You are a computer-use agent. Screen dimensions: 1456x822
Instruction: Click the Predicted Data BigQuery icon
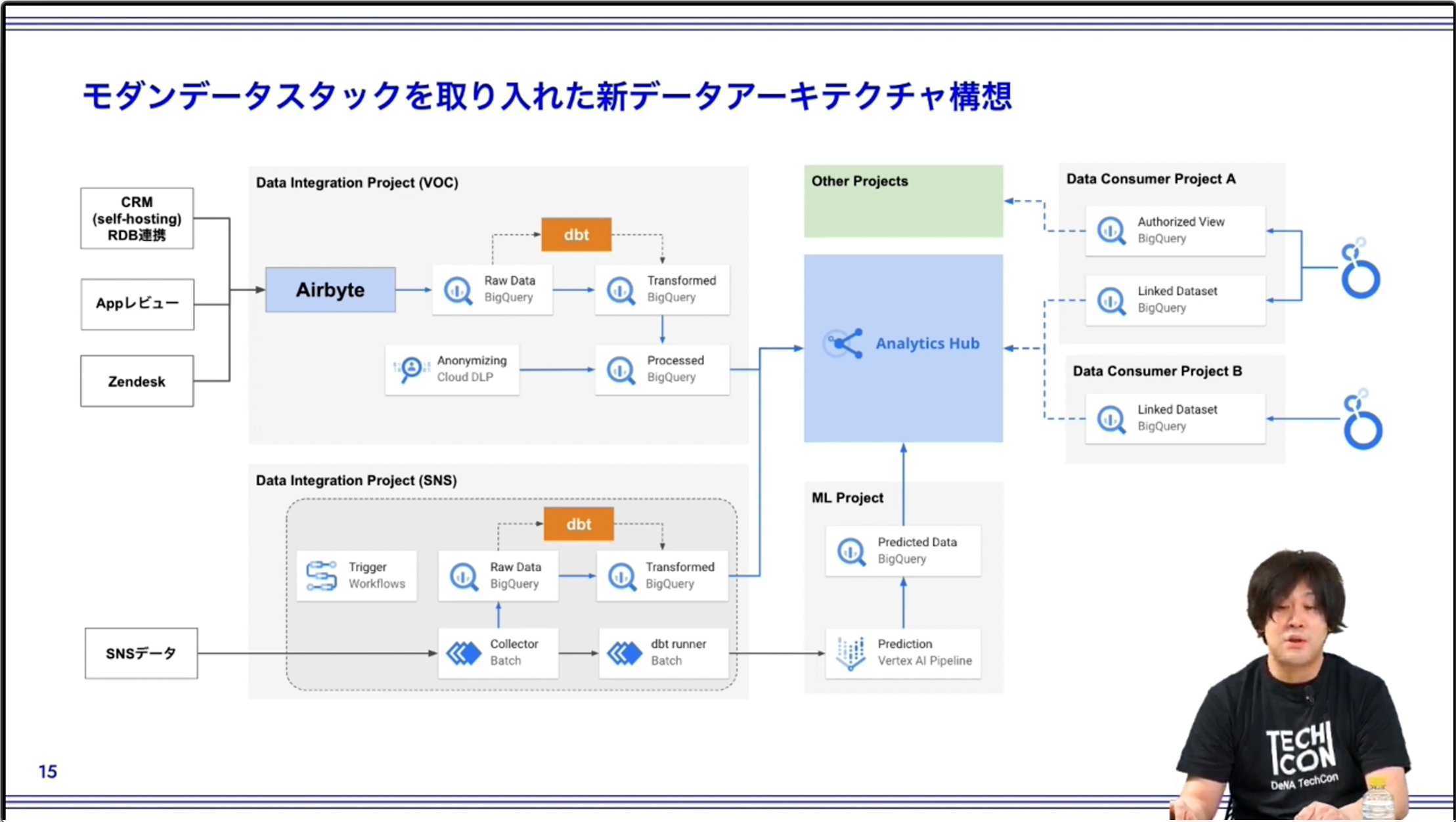click(x=852, y=551)
